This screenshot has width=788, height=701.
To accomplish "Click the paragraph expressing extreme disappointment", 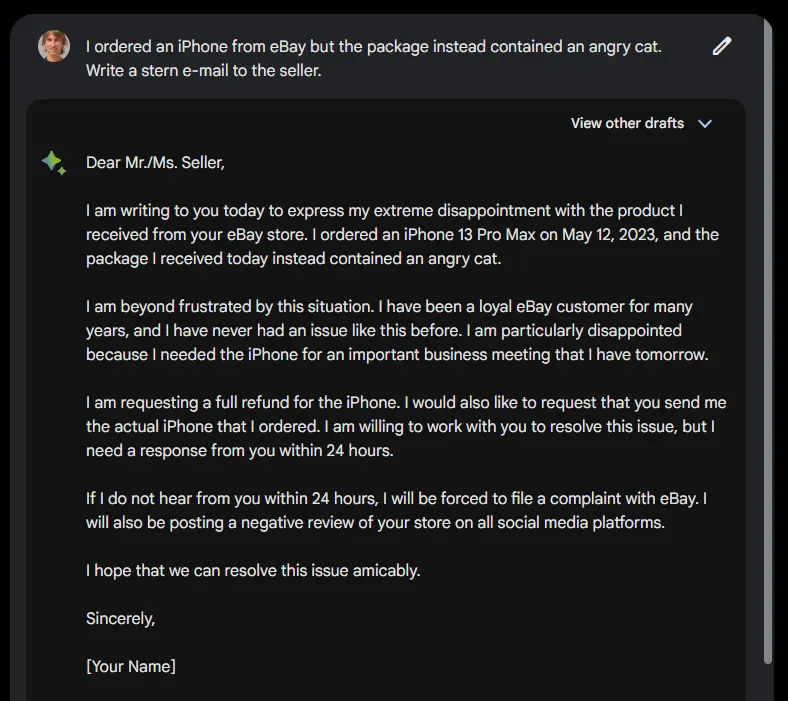I will click(x=402, y=235).
